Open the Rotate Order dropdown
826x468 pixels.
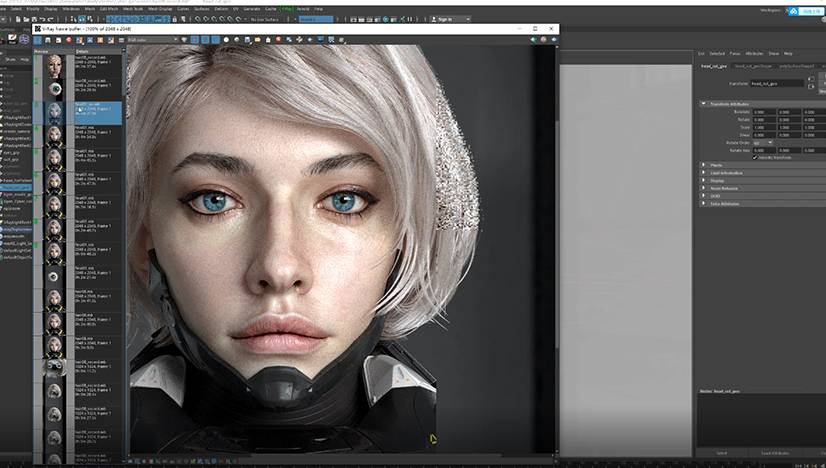coord(763,143)
